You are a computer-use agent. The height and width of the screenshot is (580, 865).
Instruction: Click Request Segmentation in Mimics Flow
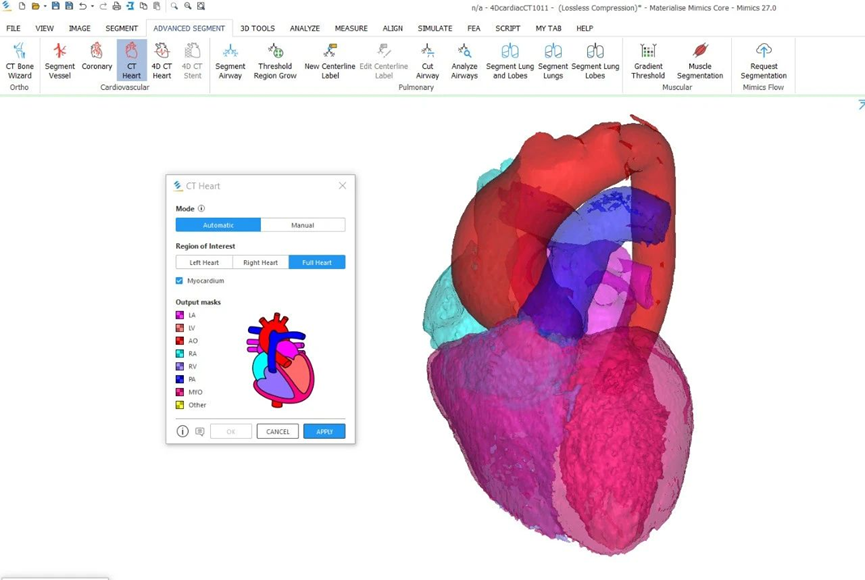(x=763, y=61)
